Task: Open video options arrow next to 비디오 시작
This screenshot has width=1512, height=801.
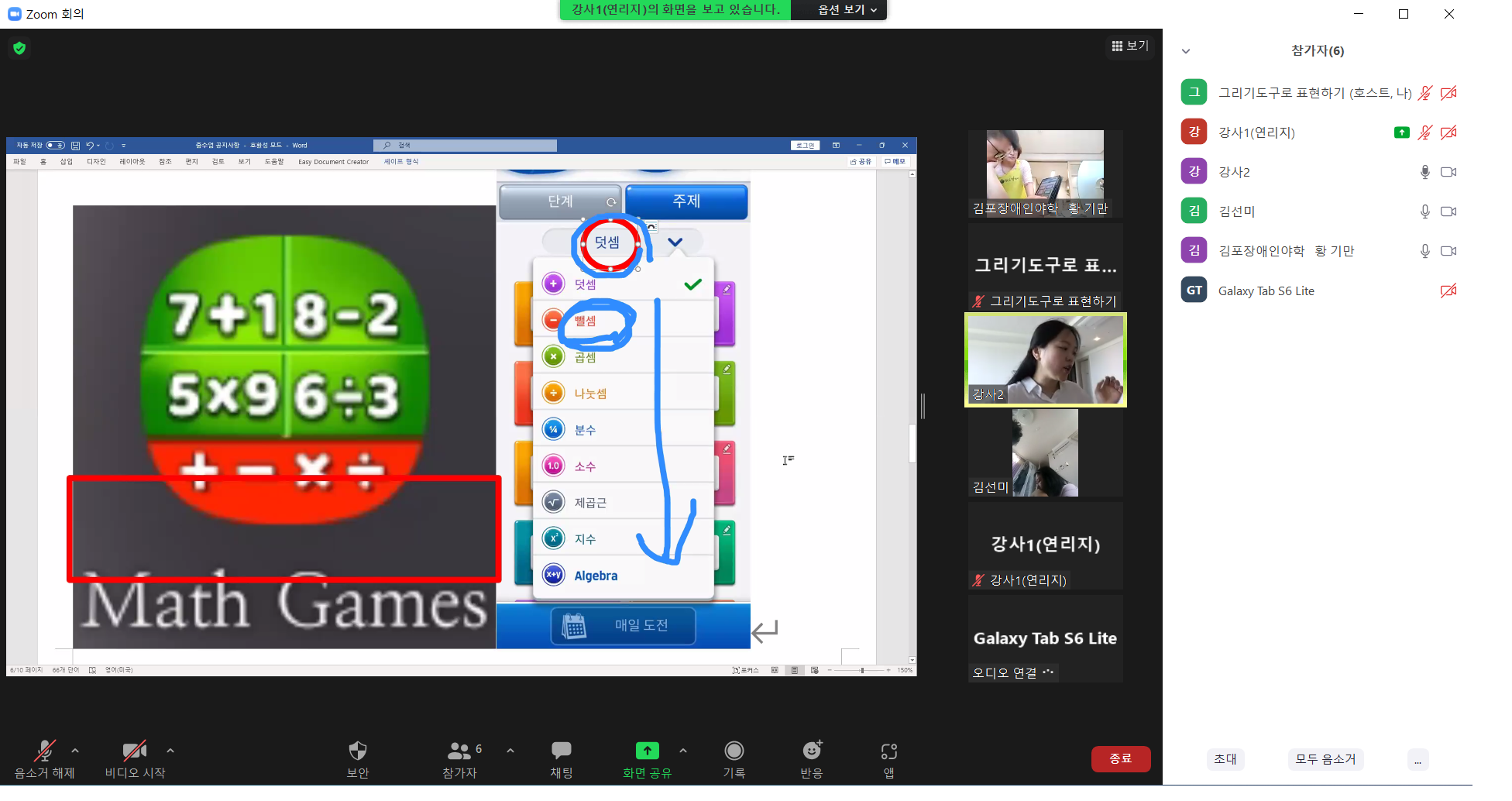Action: point(170,751)
